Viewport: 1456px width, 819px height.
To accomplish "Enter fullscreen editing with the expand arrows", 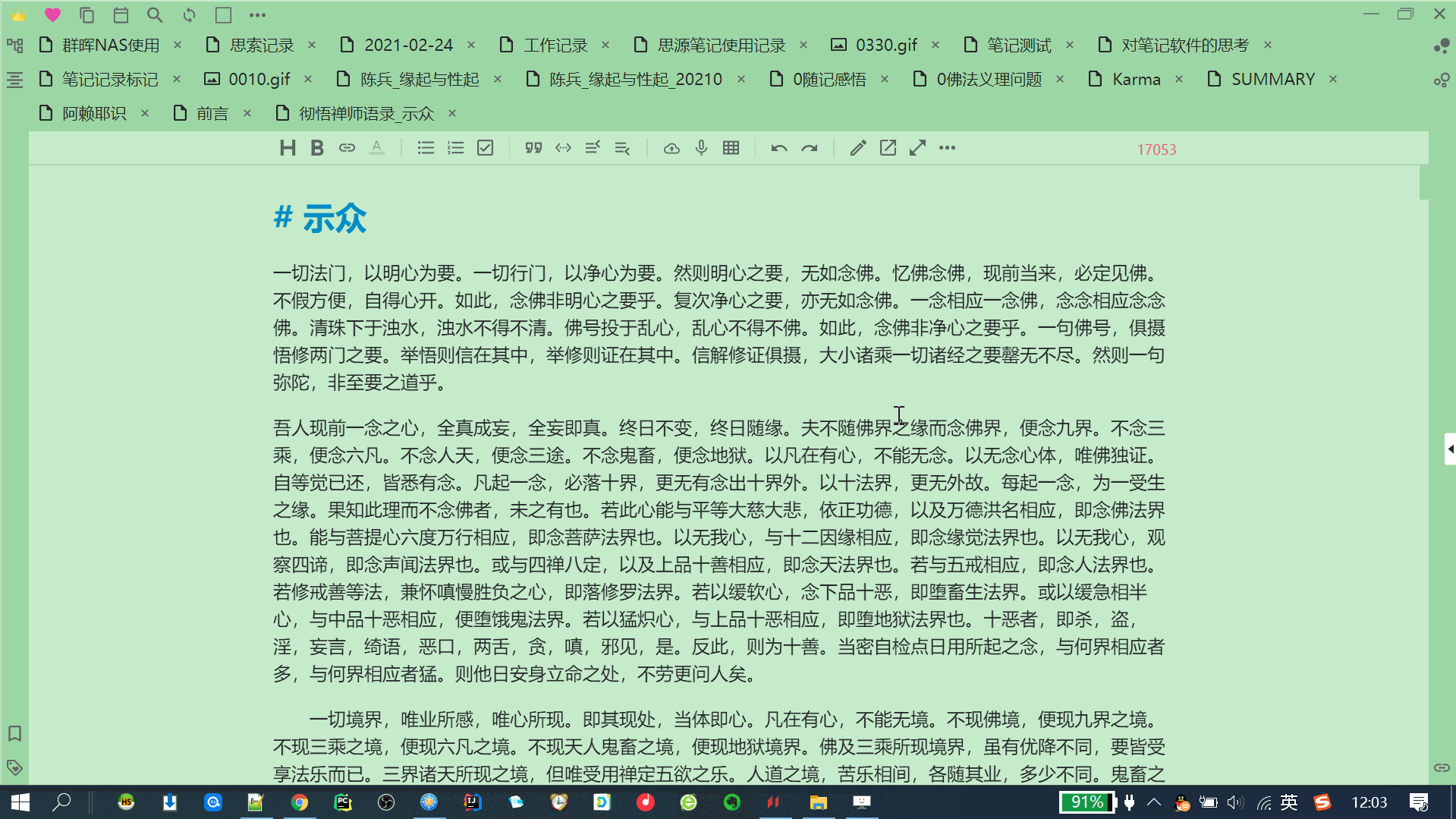I will 917,147.
